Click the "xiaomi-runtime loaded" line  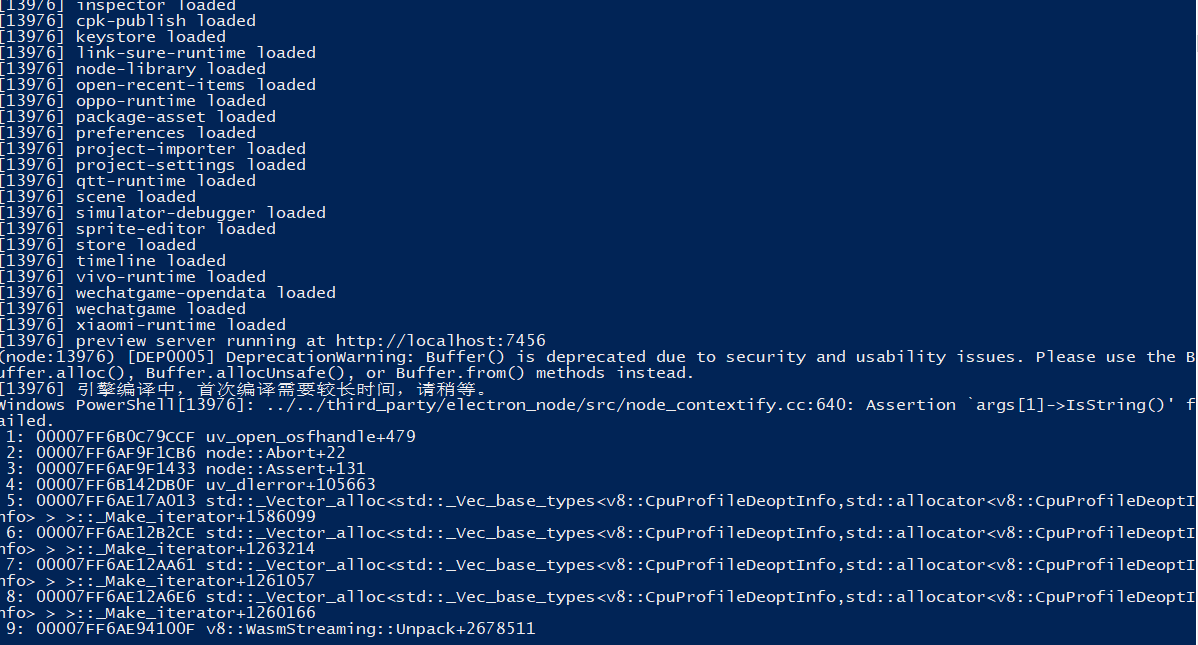(180, 325)
